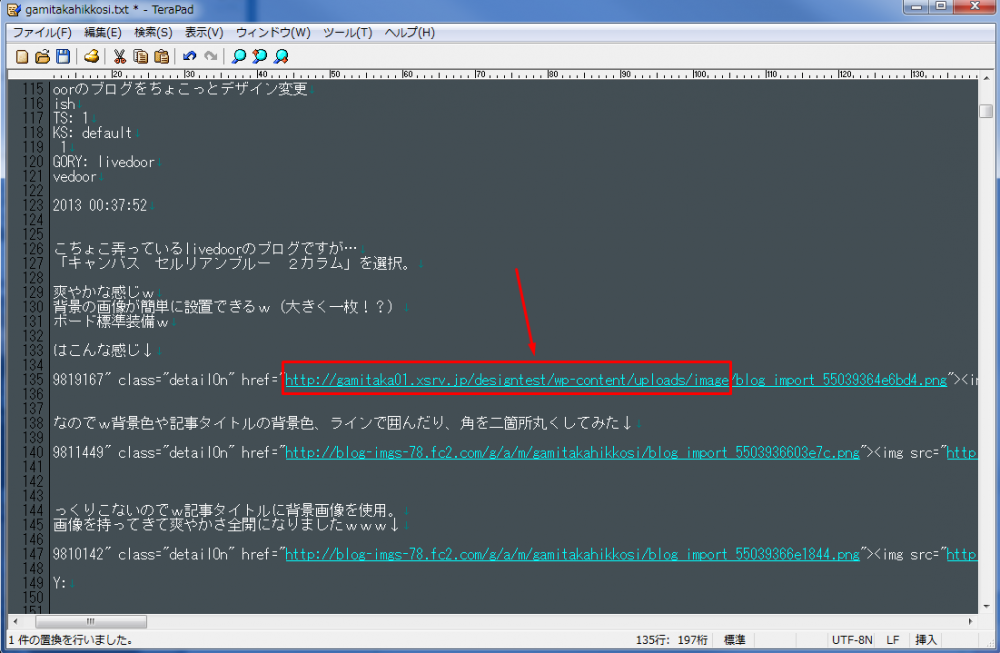Open the ヘルプ(H) menu
The image size is (1000, 653).
[409, 33]
